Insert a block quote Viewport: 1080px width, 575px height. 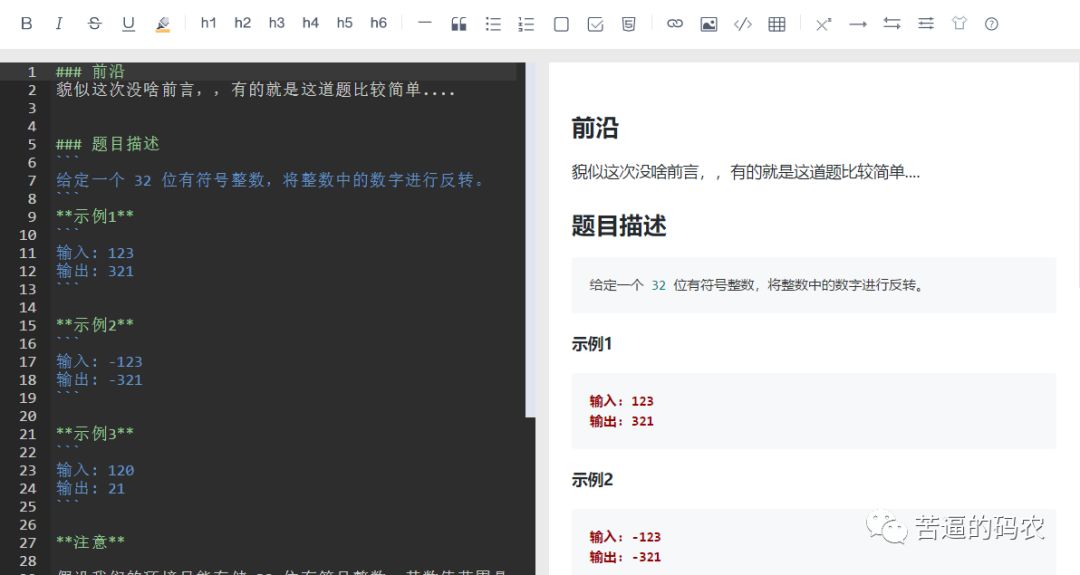click(459, 24)
